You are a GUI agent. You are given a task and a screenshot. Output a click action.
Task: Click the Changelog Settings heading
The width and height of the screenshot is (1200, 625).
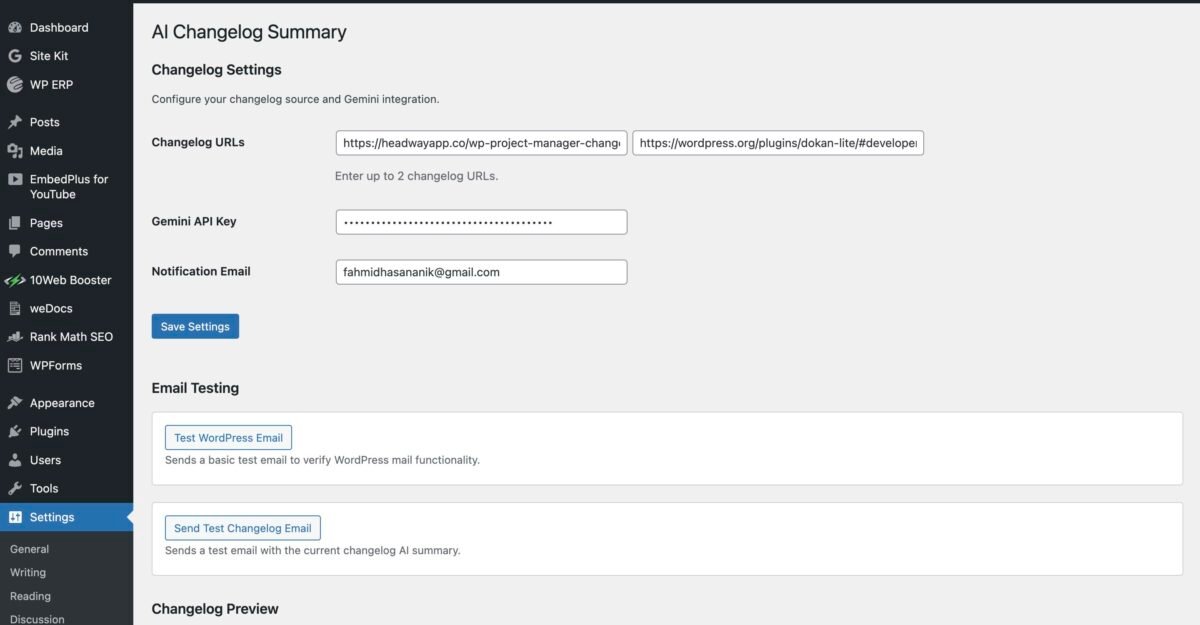pos(217,70)
